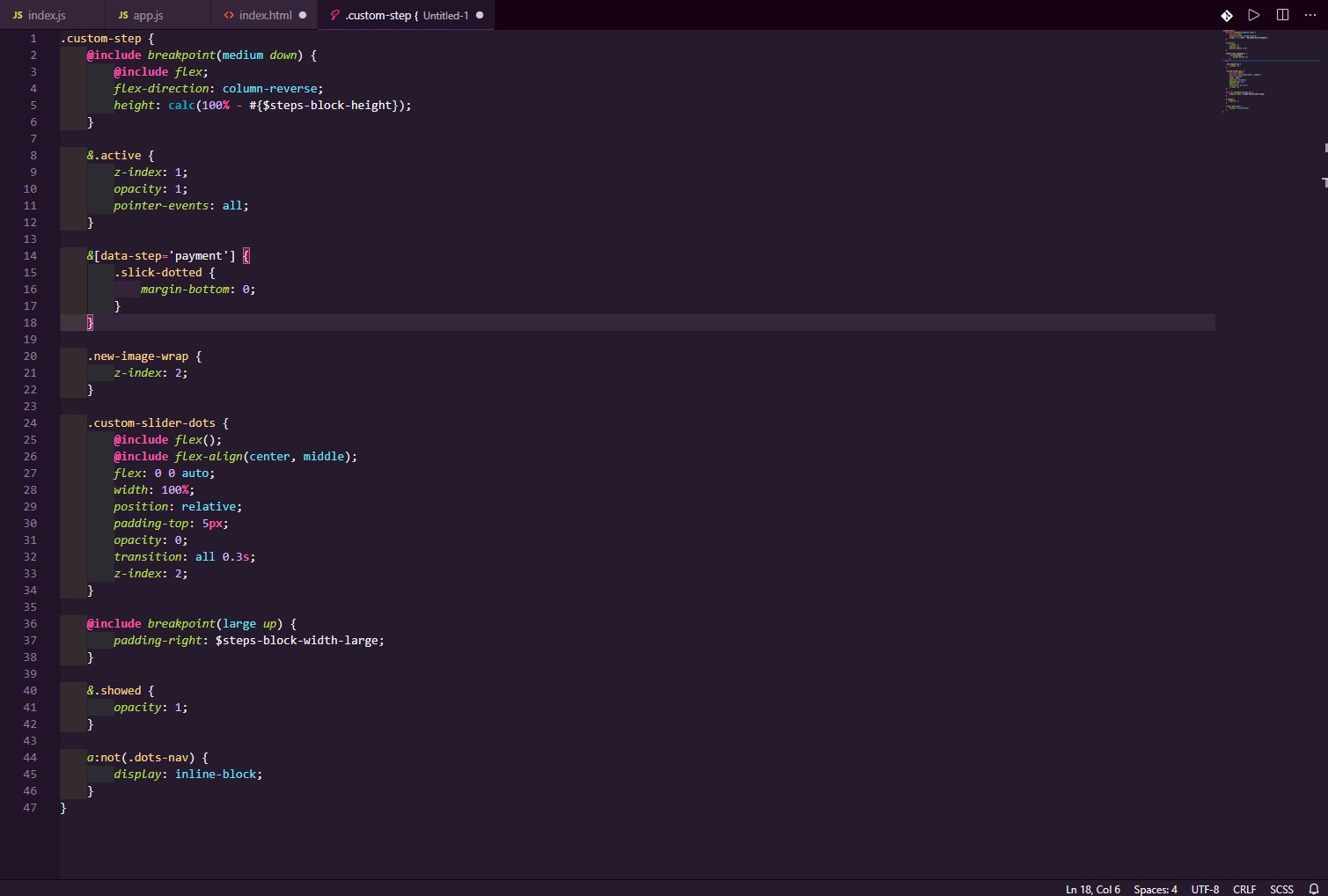Change file encoding via UTF-8

[x=1205, y=889]
